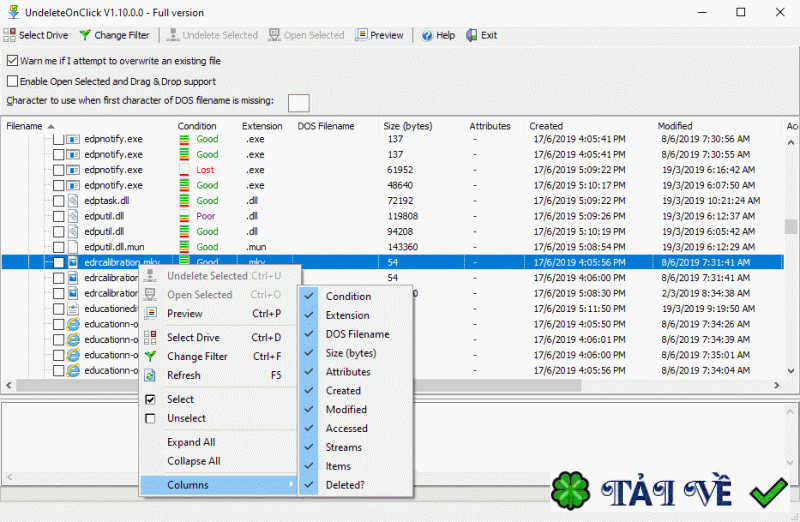Tick the checkbox beside edptask.dll
The image size is (800, 522).
tap(58, 201)
